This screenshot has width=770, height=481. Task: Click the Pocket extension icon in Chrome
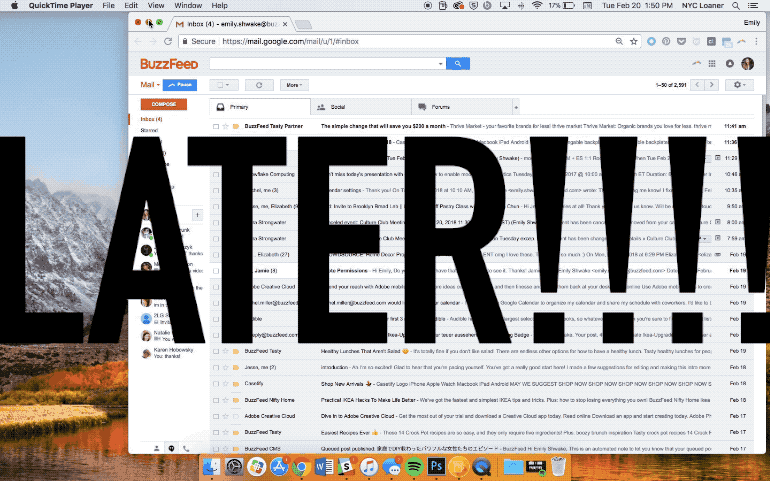point(681,41)
